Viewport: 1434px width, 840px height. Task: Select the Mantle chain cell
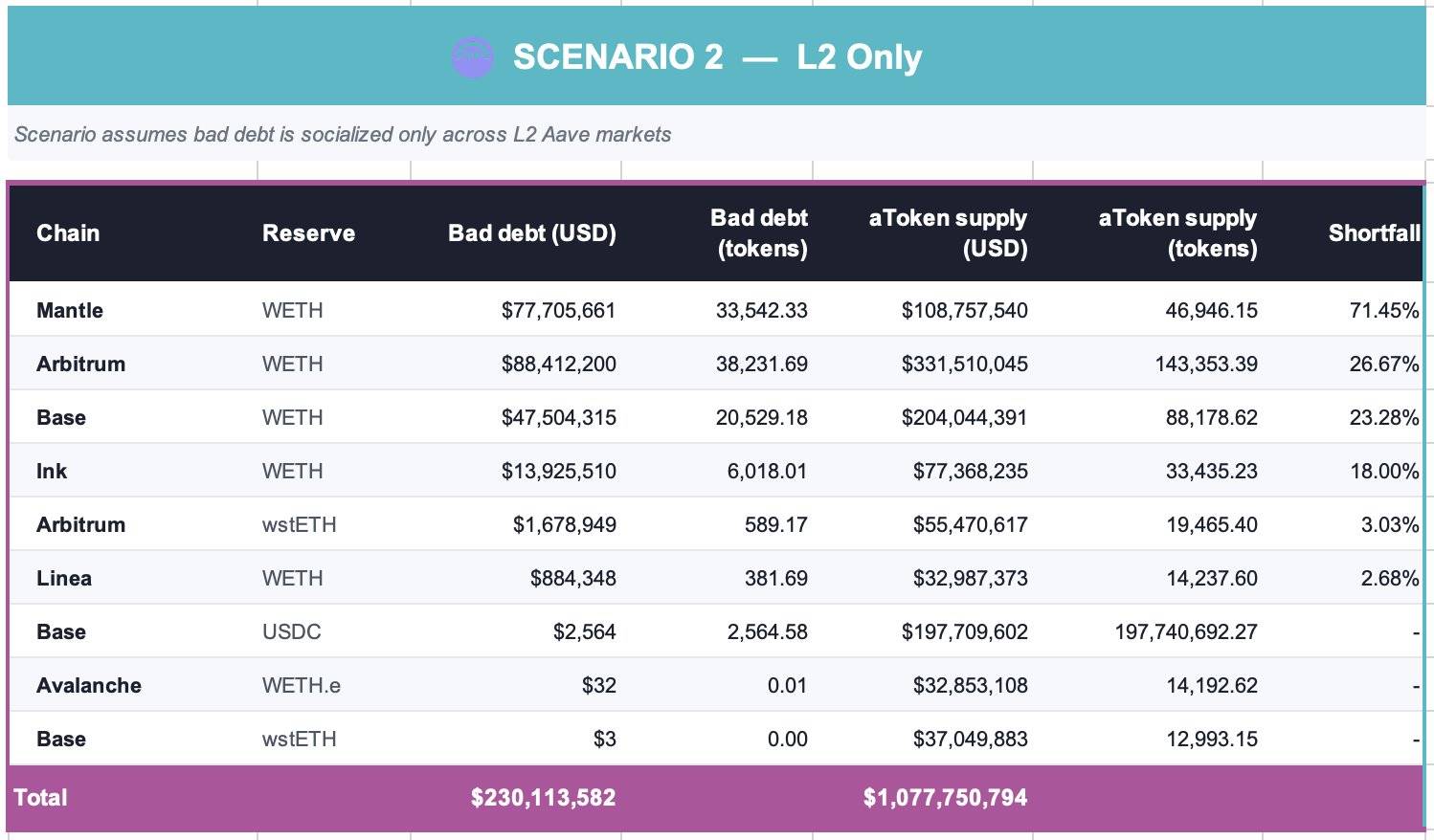click(70, 311)
